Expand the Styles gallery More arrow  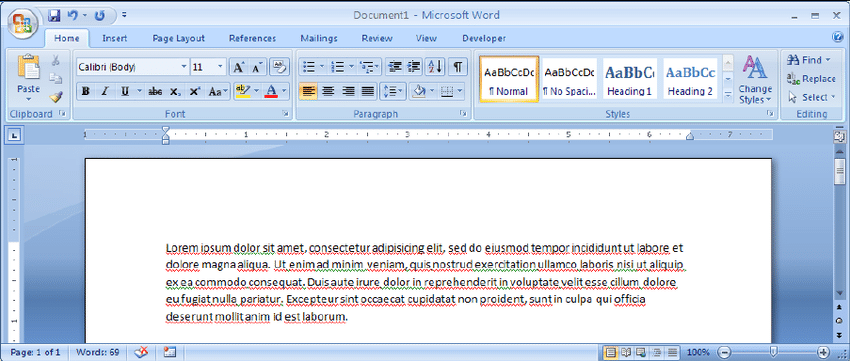click(727, 95)
